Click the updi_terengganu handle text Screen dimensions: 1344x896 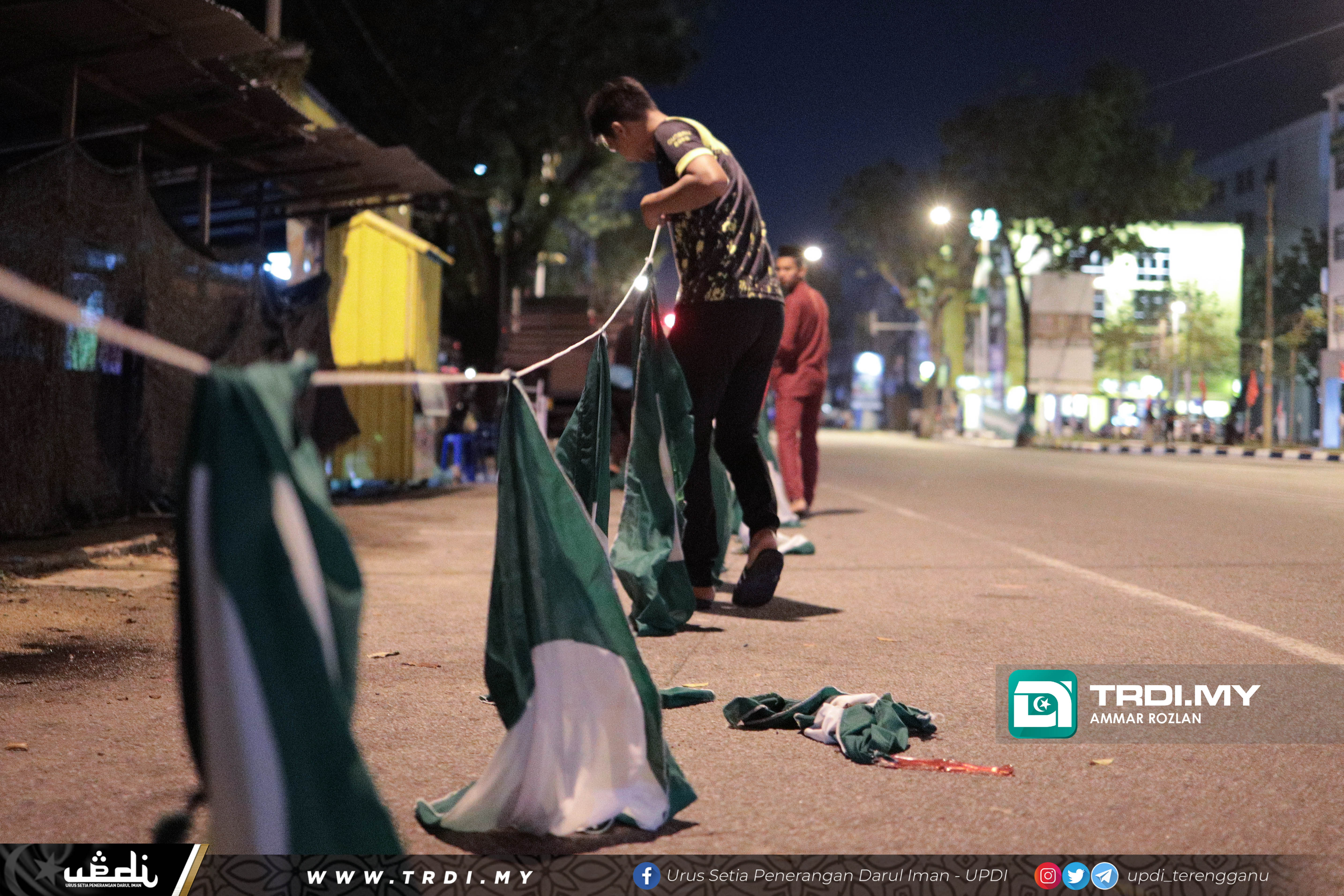[1198, 876]
